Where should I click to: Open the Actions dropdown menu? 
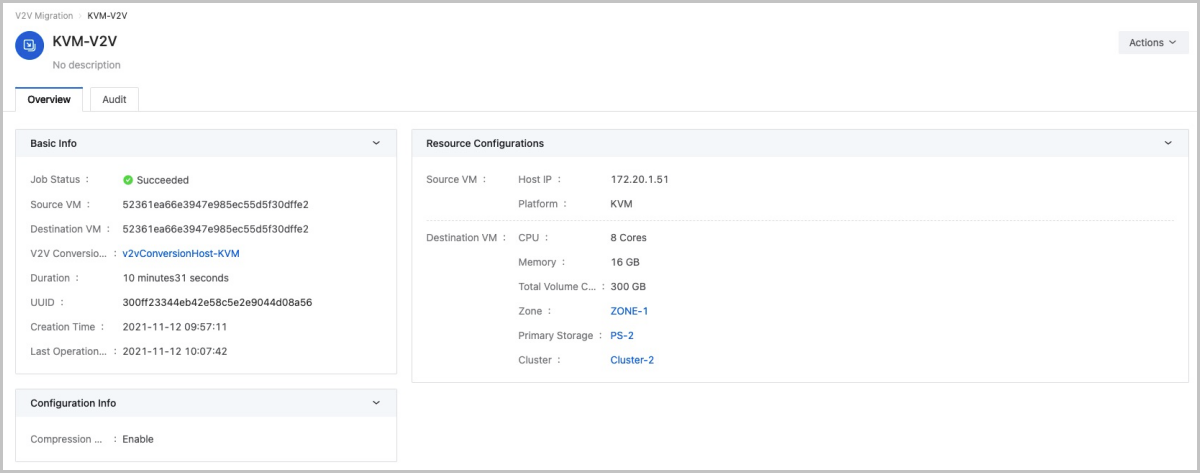click(x=1152, y=43)
